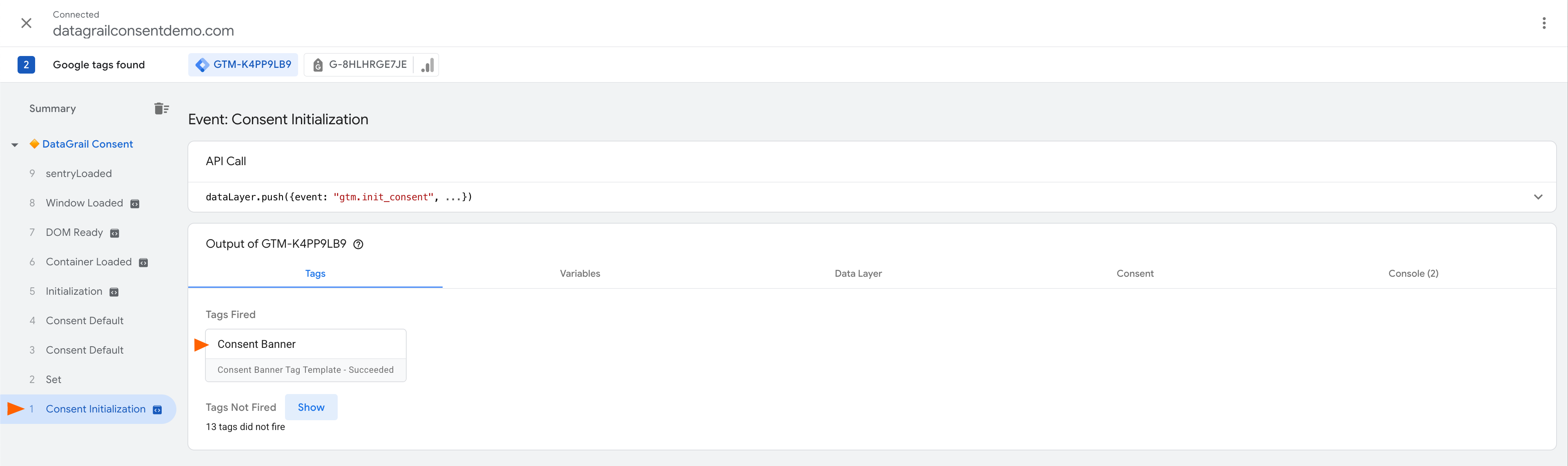Click the API icon next to Initialization
The width and height of the screenshot is (1568, 466).
pyautogui.click(x=114, y=292)
